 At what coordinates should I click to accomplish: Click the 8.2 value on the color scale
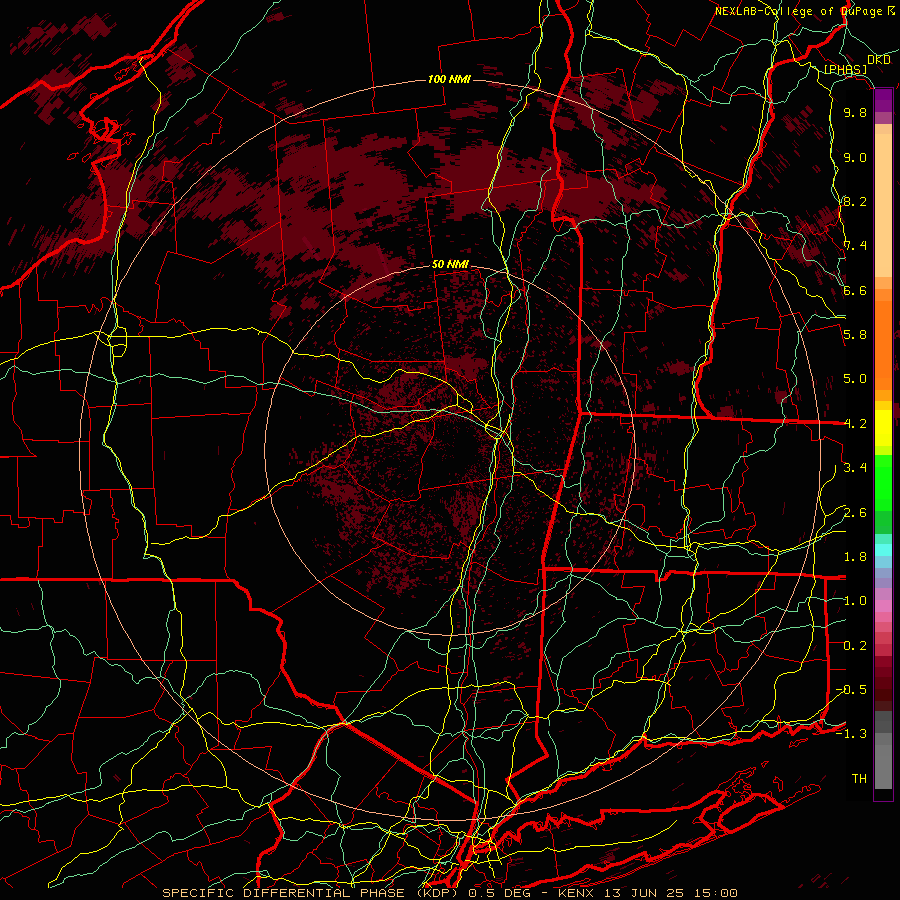tap(855, 201)
